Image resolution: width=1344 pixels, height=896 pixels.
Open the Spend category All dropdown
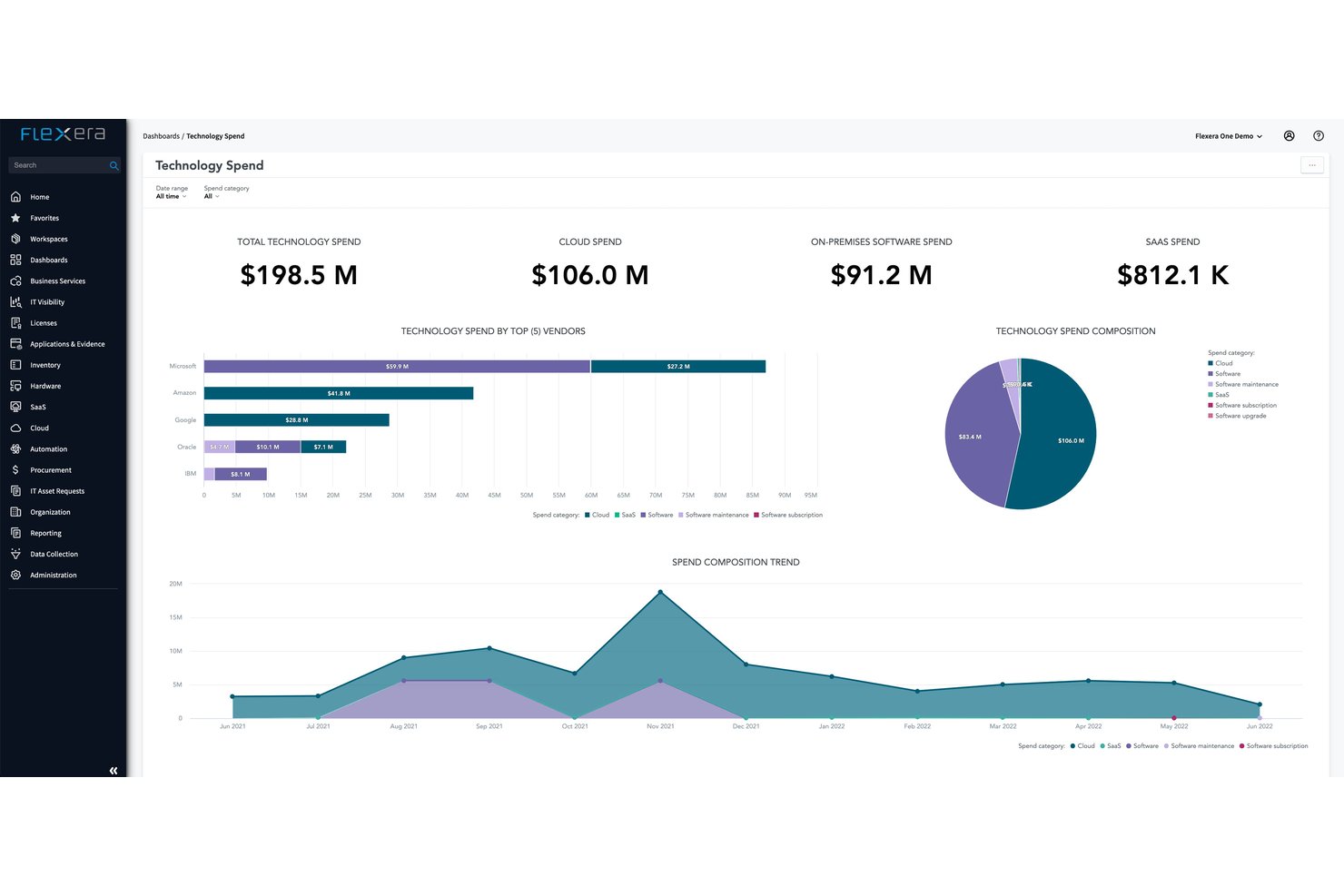tap(212, 196)
